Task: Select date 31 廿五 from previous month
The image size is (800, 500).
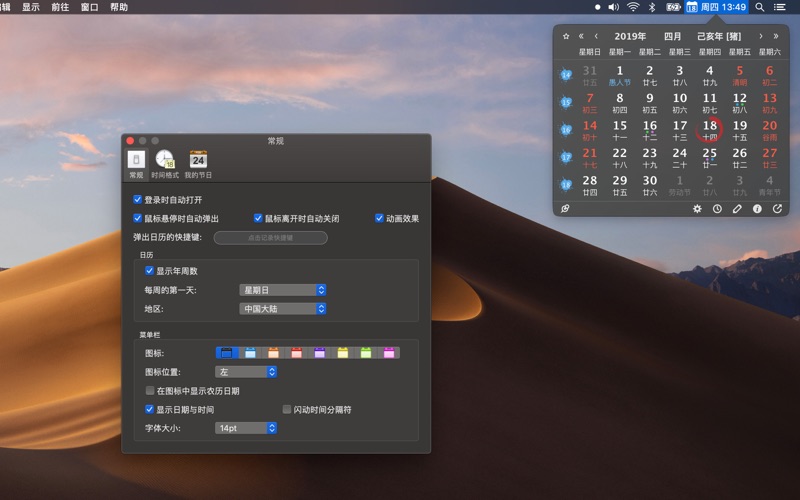Action: tap(590, 75)
